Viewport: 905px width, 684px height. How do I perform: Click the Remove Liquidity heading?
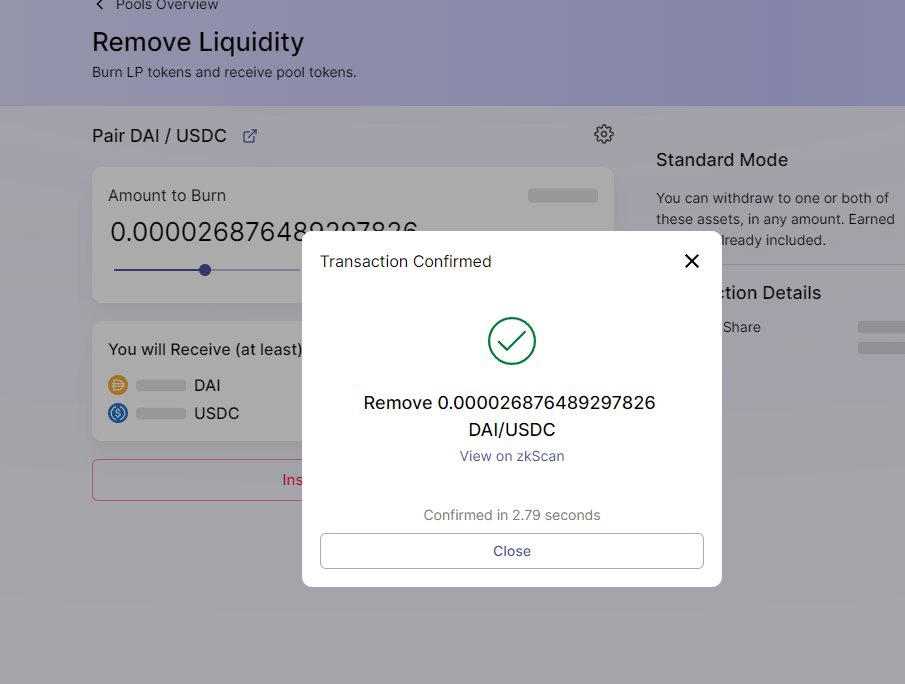point(198,42)
